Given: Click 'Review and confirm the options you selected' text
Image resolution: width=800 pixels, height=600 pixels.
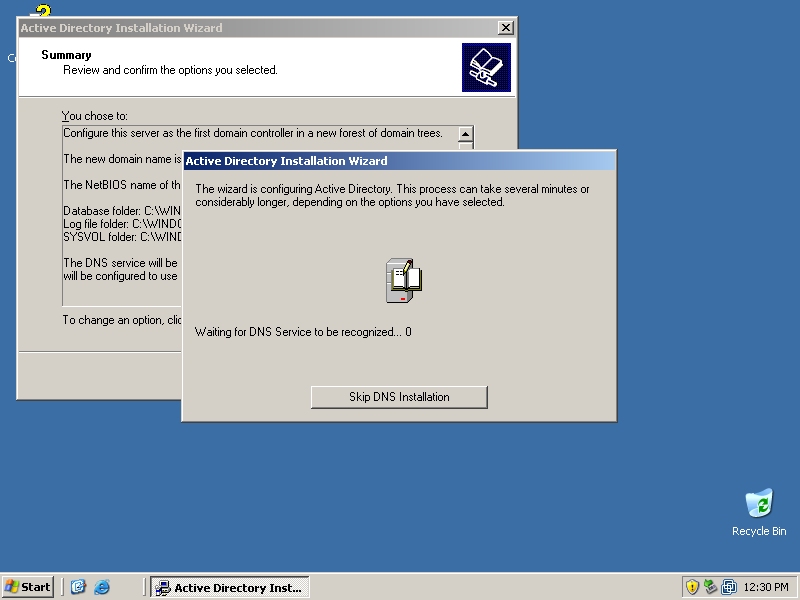Looking at the screenshot, I should tap(170, 70).
